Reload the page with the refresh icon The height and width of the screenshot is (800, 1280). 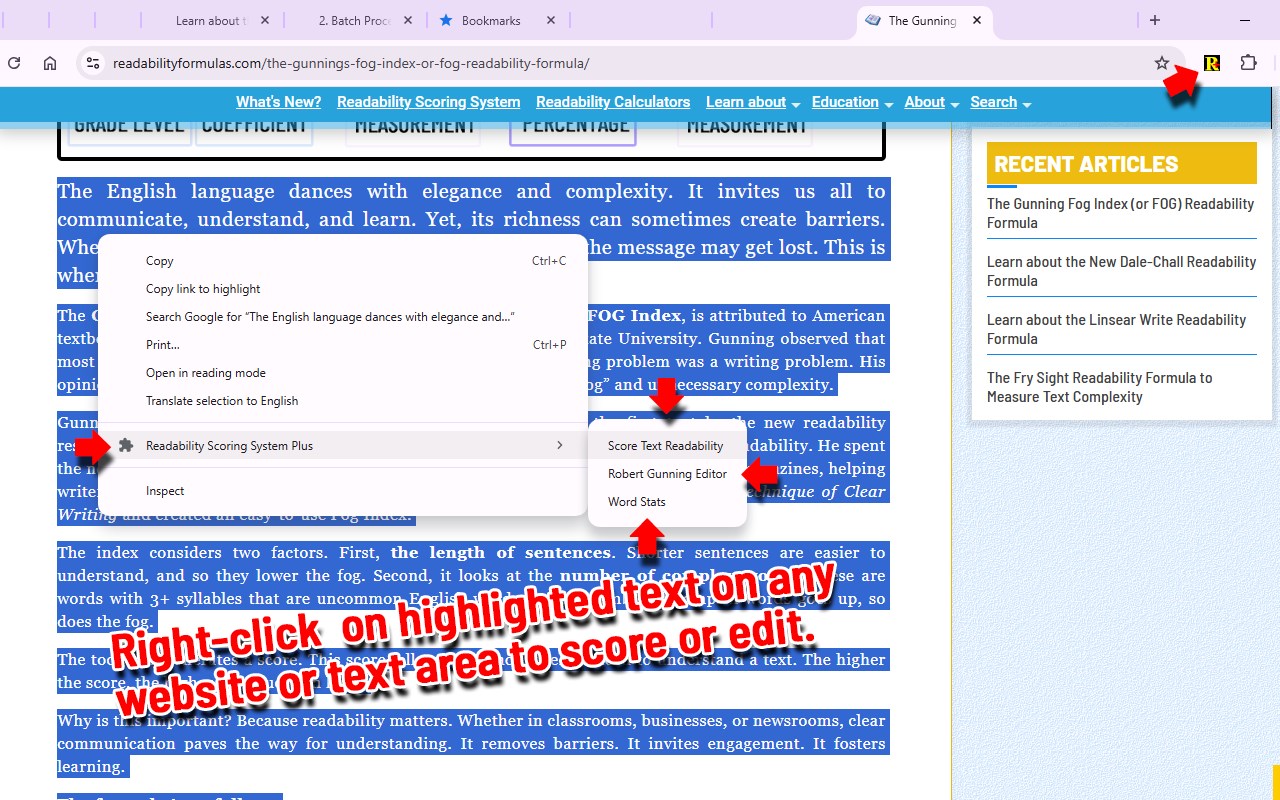(x=14, y=63)
